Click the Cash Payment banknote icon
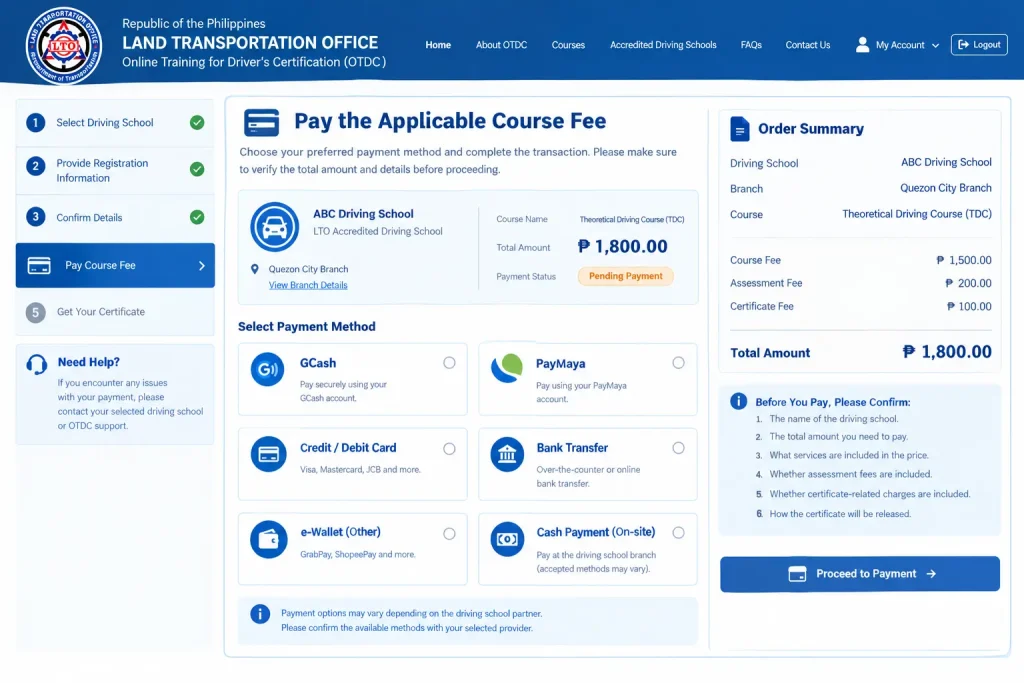Image resolution: width=1024 pixels, height=683 pixels. click(x=507, y=539)
